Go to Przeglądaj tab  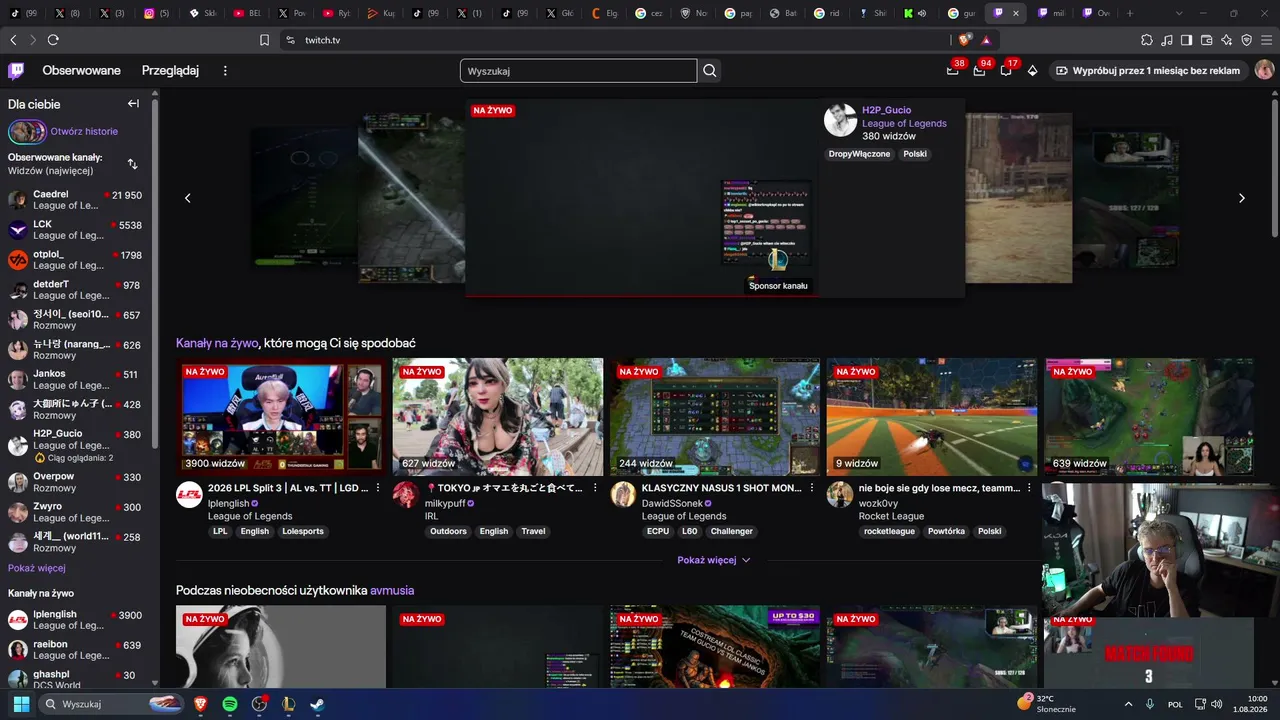click(170, 71)
